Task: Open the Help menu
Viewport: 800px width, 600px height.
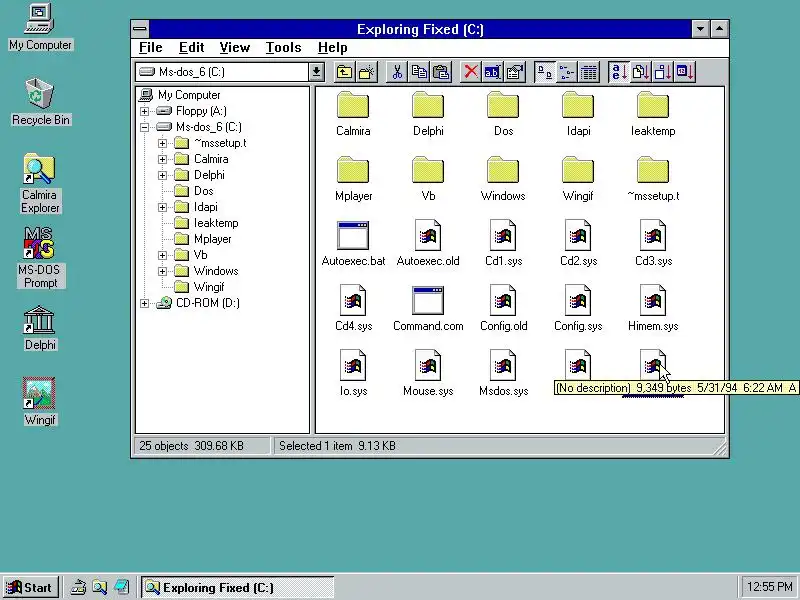Action: point(333,47)
